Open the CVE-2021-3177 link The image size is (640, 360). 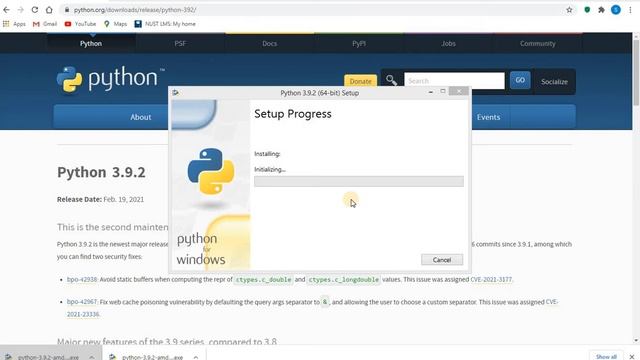click(x=491, y=279)
